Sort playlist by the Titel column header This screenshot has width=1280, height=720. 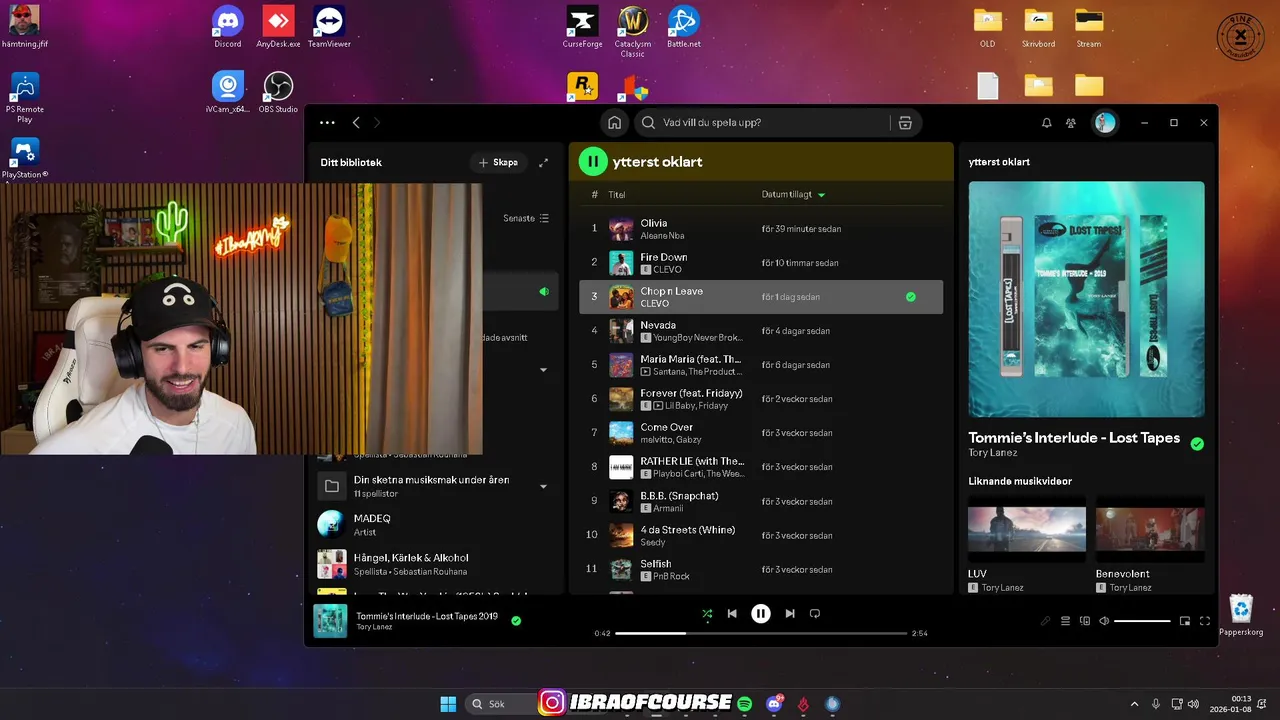[617, 195]
